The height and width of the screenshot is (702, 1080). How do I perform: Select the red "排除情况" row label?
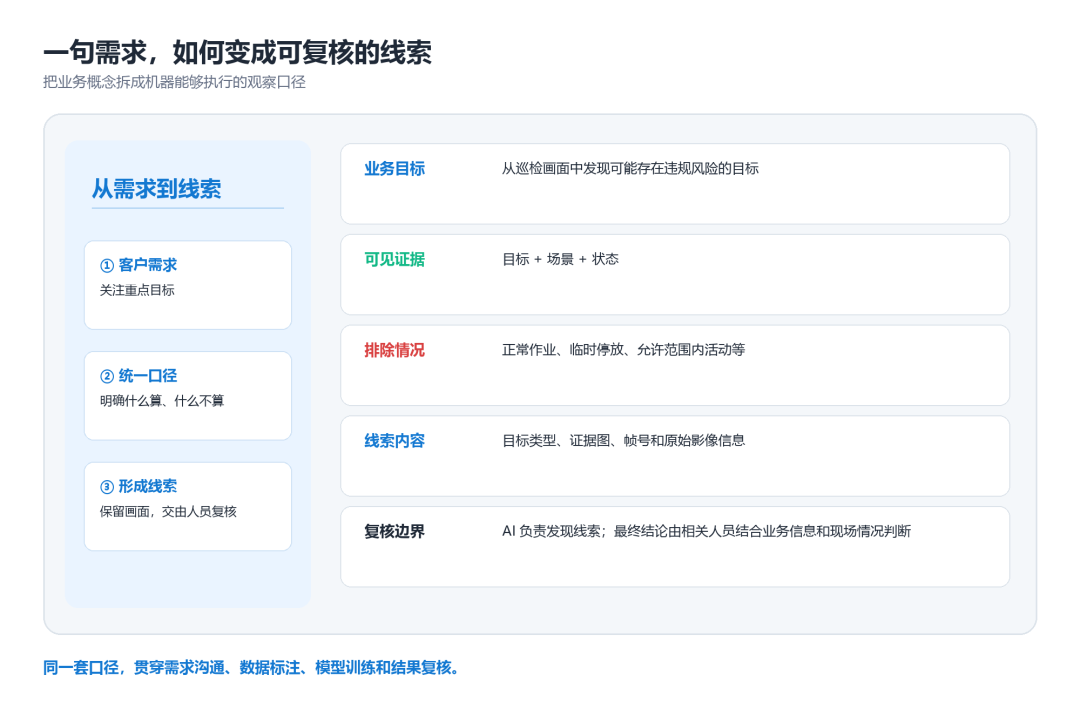pyautogui.click(x=395, y=350)
